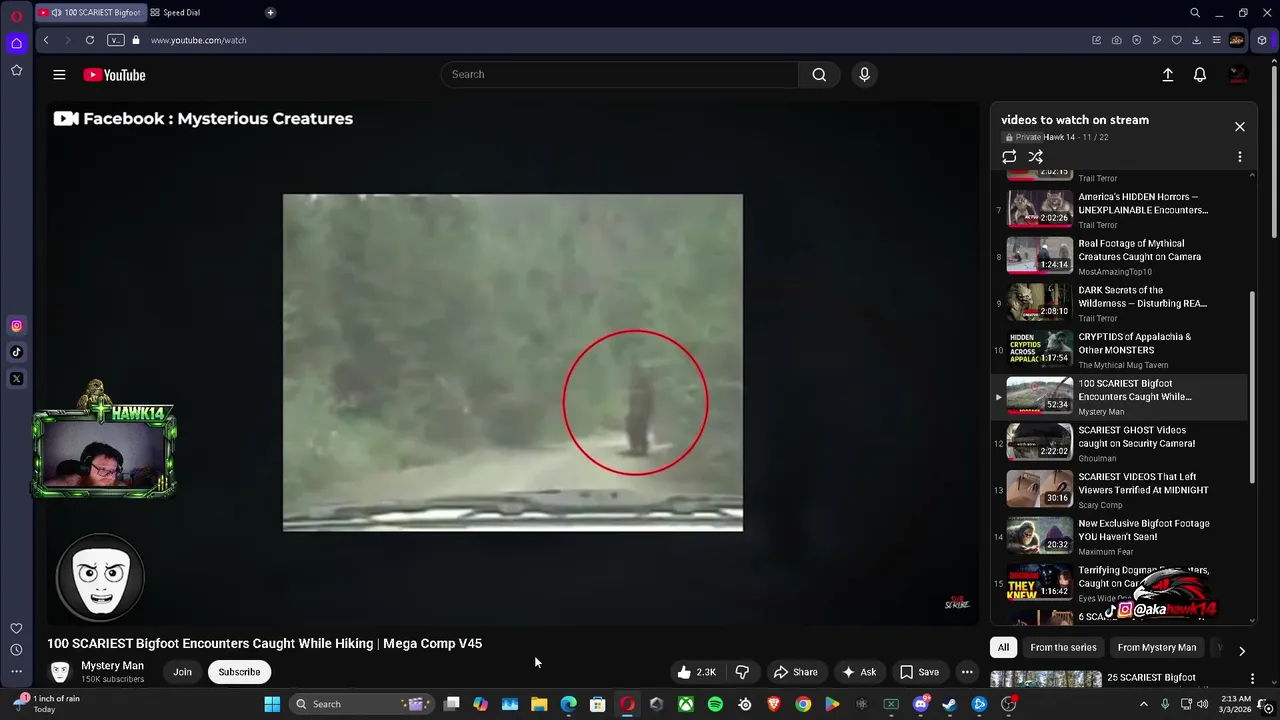This screenshot has width=1280, height=720.
Task: Open Steam from taskbar
Action: point(950,704)
